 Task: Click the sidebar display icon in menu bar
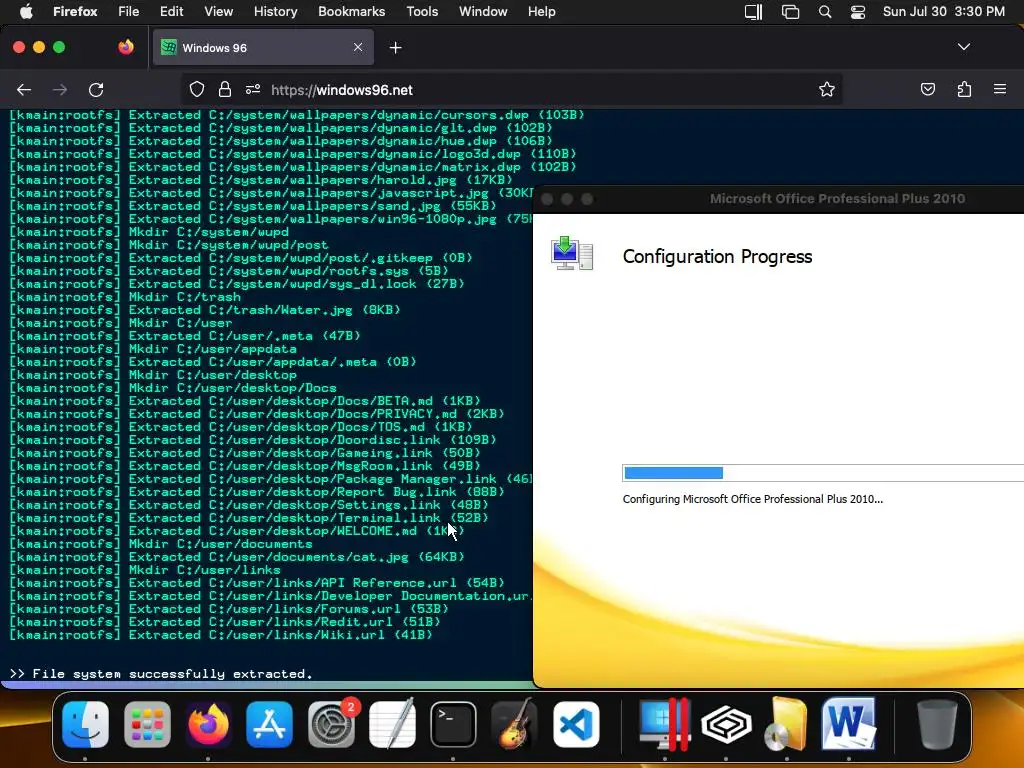[753, 12]
